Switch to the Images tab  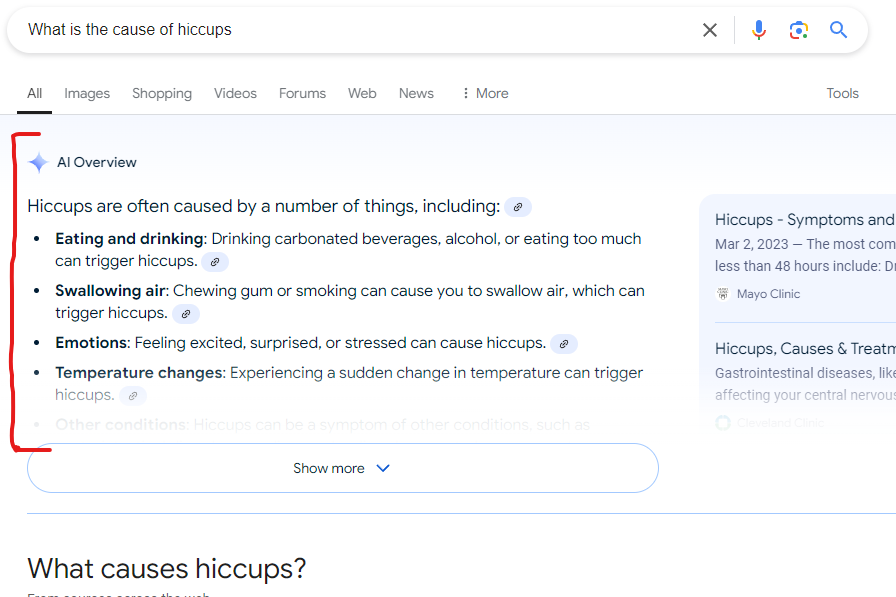(87, 93)
